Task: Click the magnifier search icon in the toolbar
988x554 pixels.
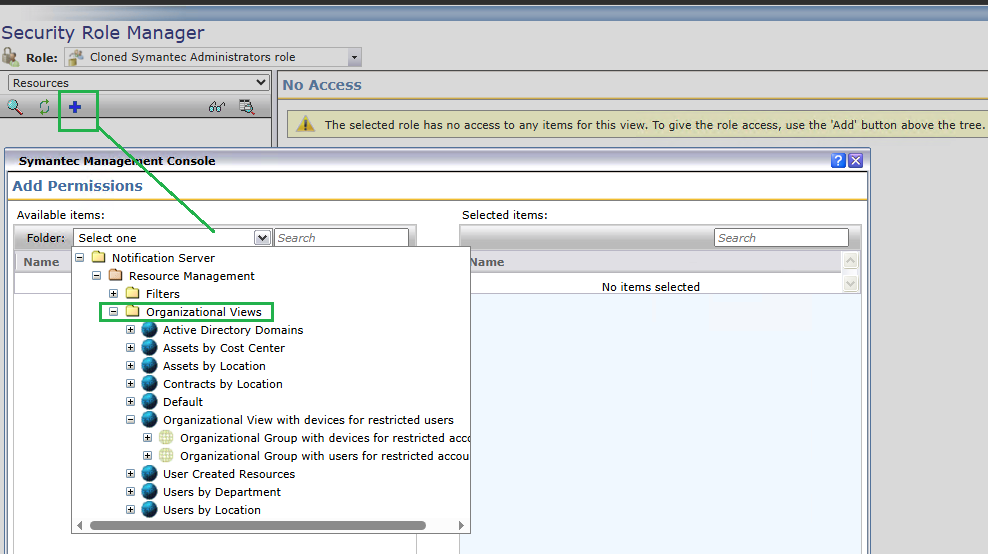Action: click(14, 107)
